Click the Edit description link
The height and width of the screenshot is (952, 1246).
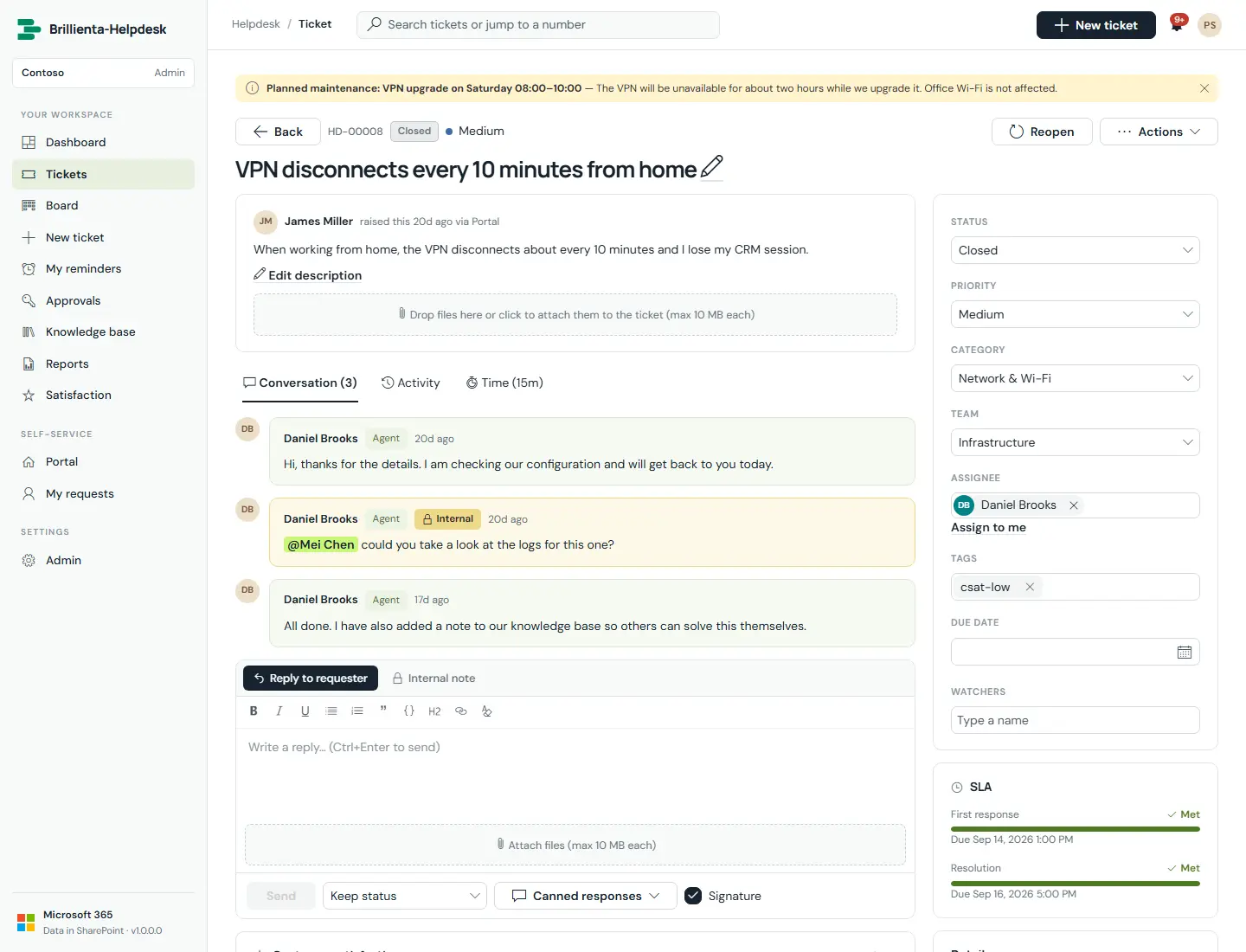tap(307, 275)
